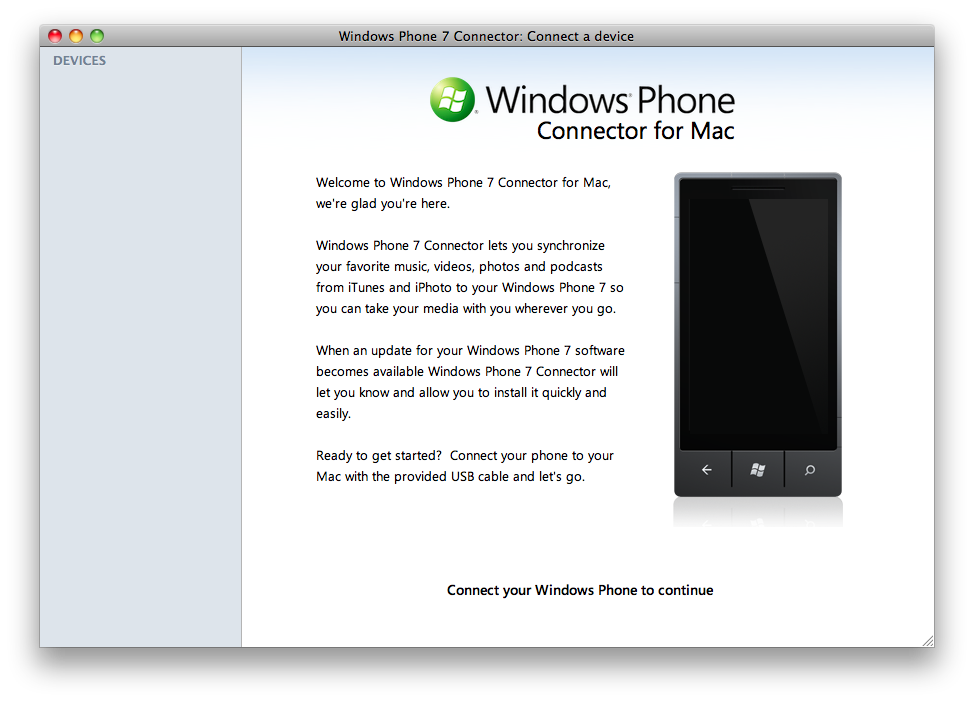Click the green Windows Phone logo orb
This screenshot has height=702, width=974.
452,99
